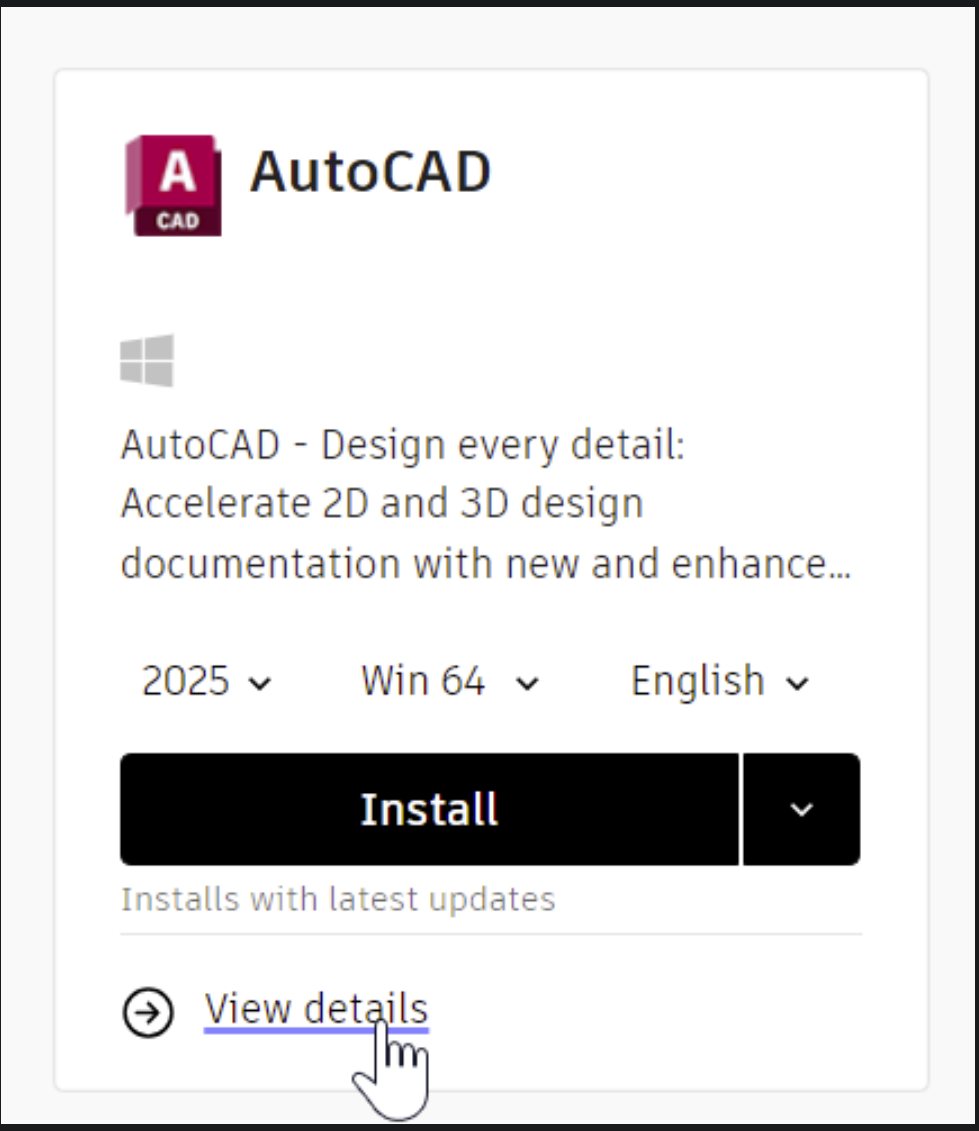Click the chevron arrow next to 2025
The width and height of the screenshot is (979, 1131).
coord(260,684)
